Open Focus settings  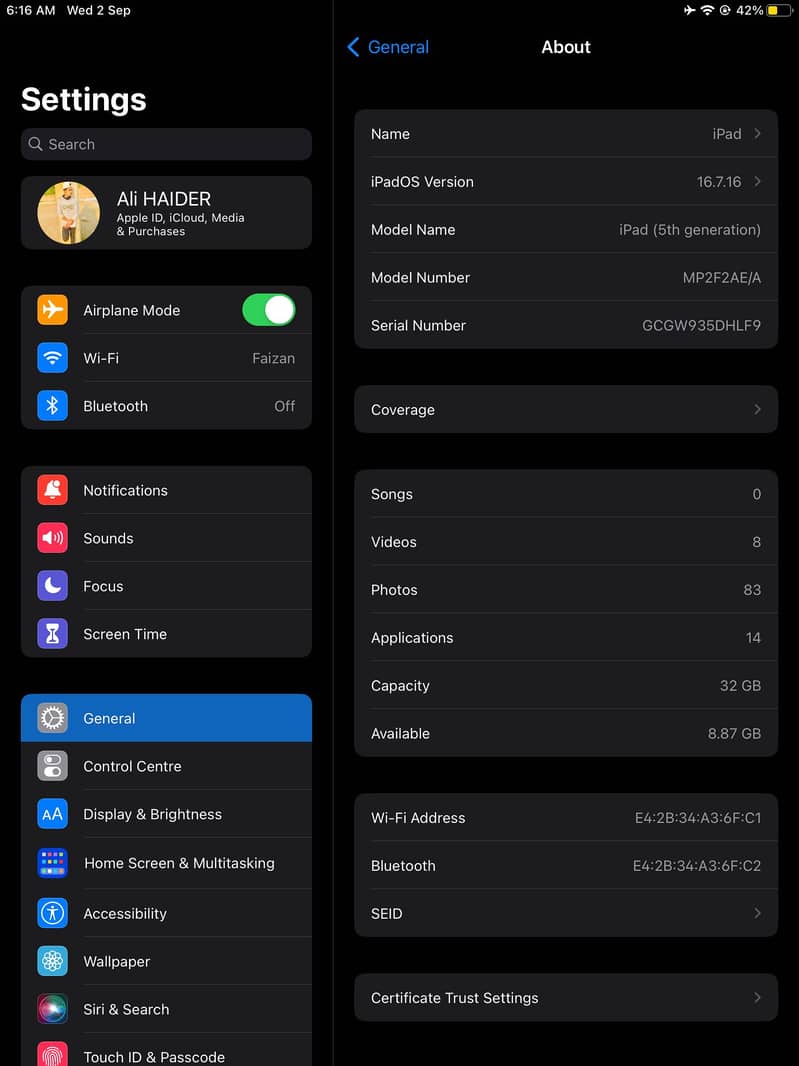point(167,586)
